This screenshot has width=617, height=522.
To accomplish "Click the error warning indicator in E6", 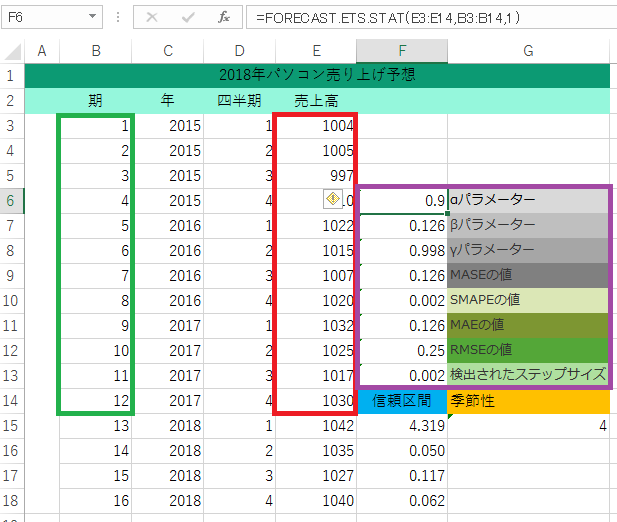I will click(x=333, y=199).
